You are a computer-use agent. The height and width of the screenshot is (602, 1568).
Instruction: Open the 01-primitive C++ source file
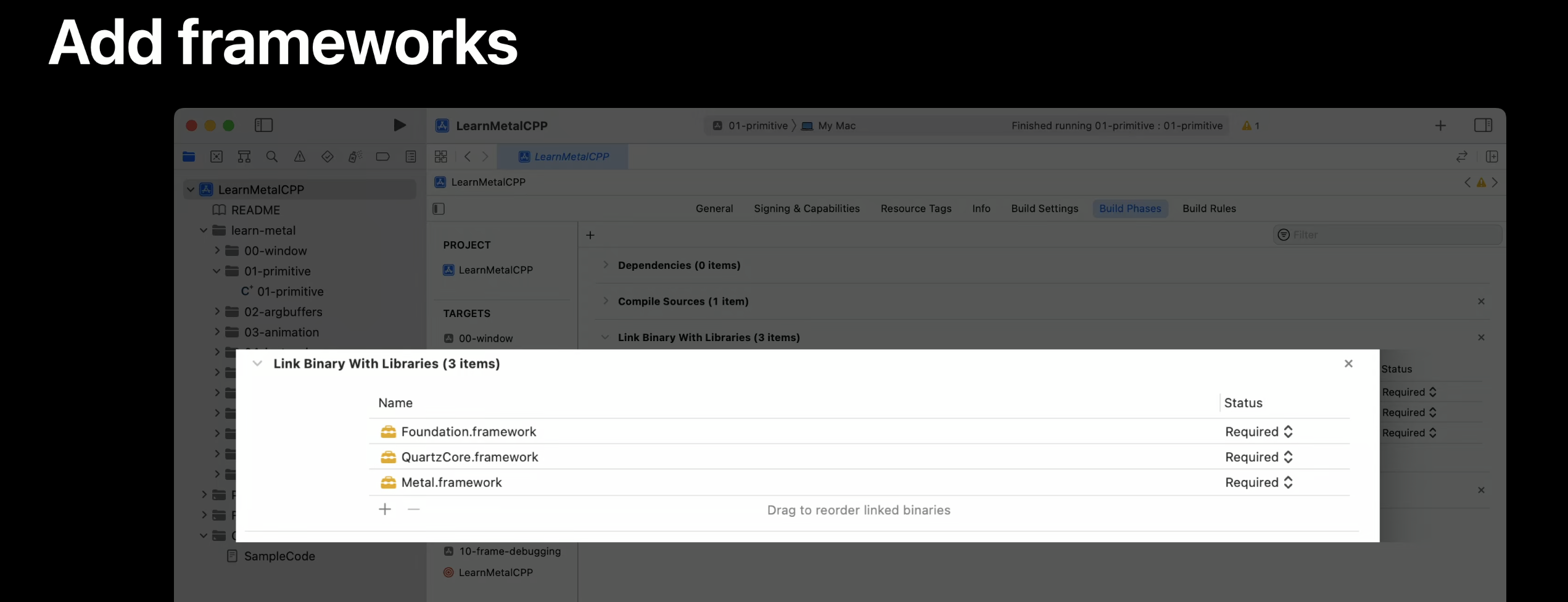tap(283, 291)
